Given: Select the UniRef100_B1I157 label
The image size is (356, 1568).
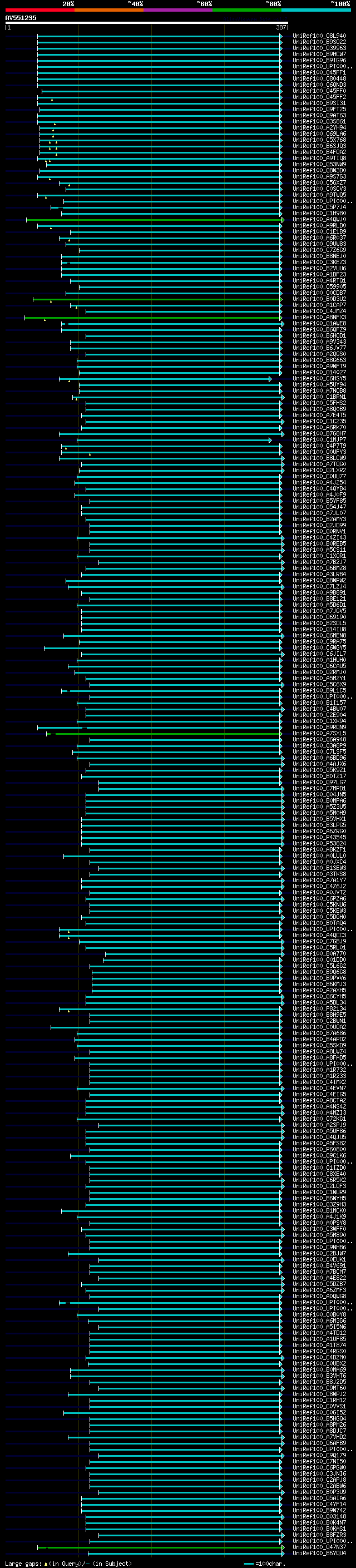Looking at the screenshot, I should (x=319, y=703).
